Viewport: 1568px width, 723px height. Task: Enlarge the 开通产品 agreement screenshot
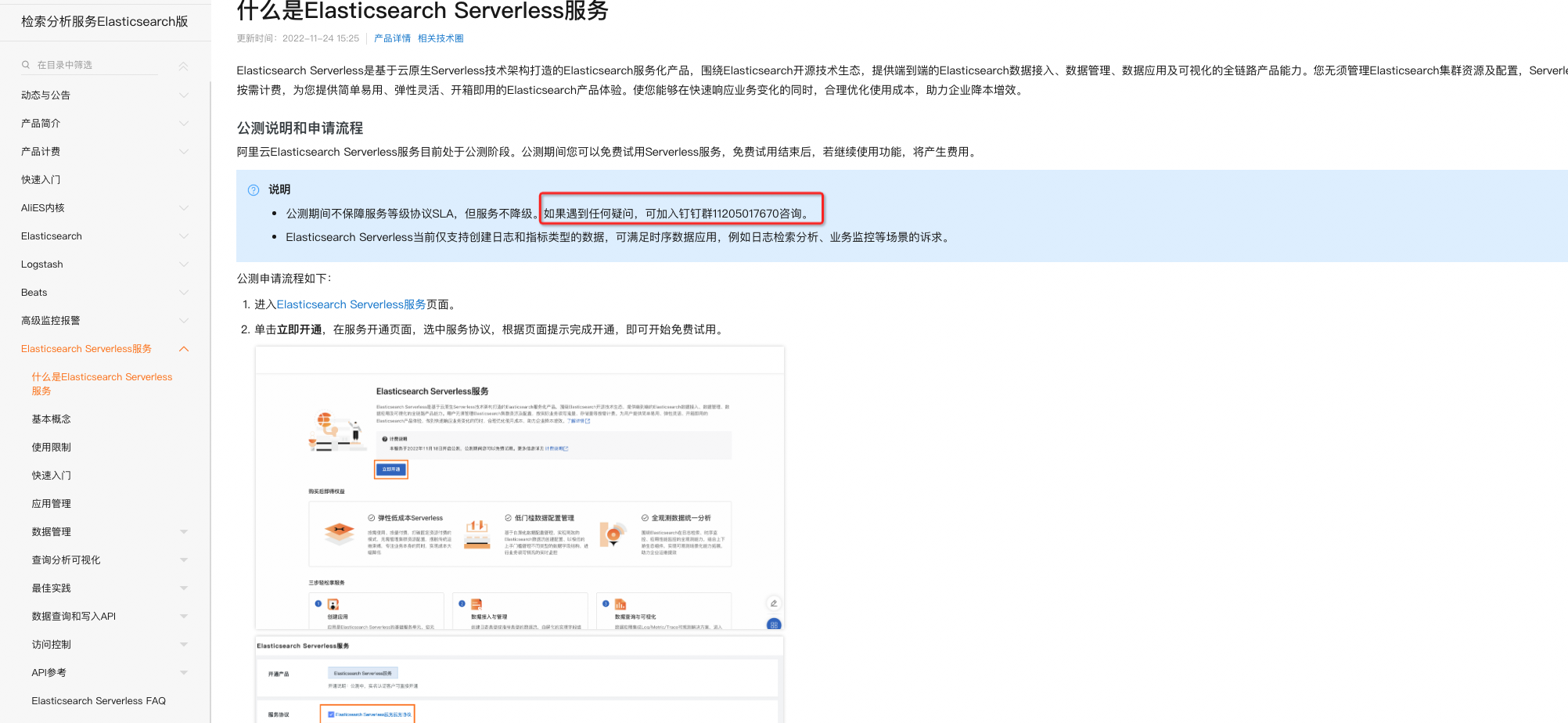(520, 679)
